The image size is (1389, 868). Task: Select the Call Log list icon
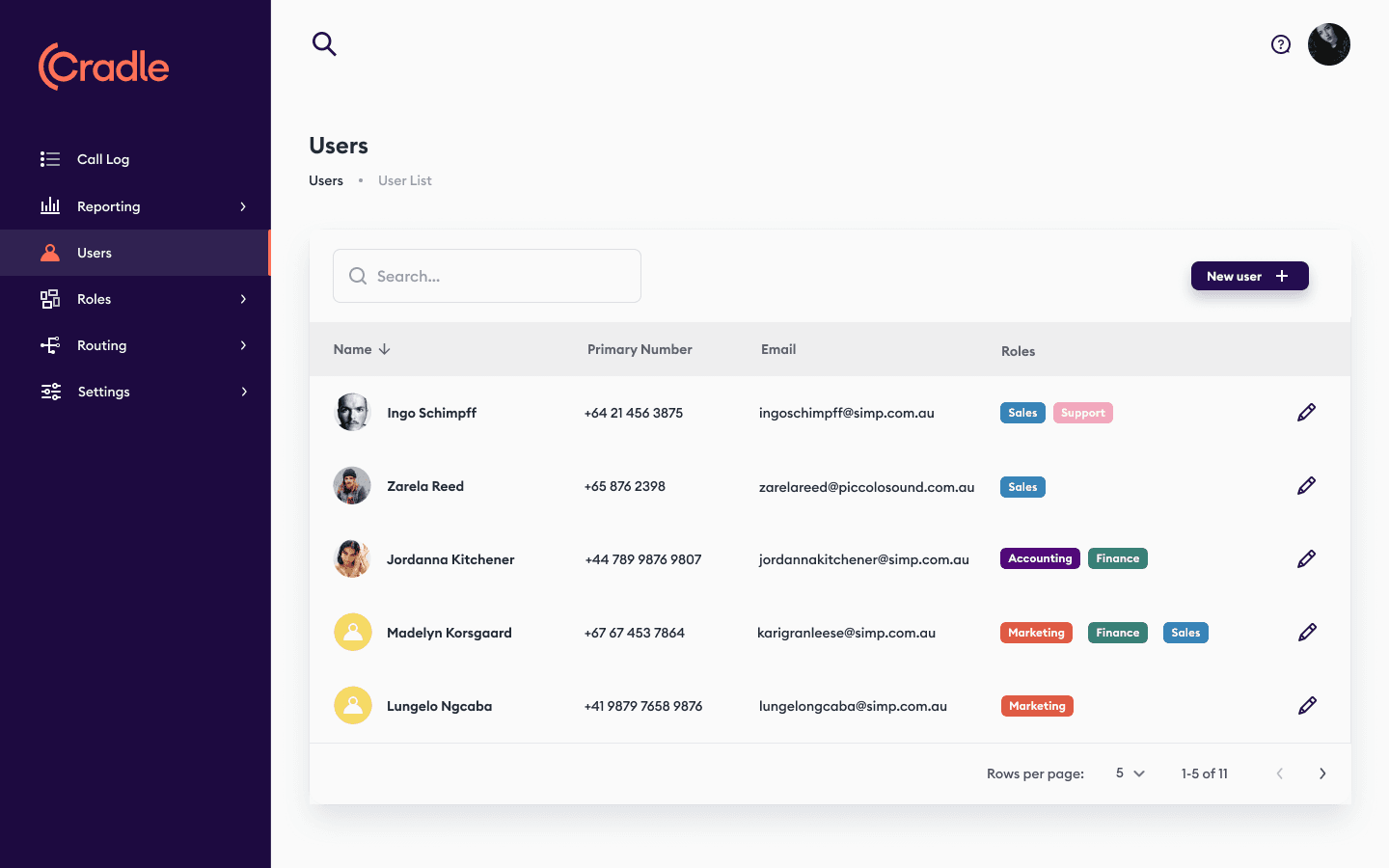click(x=49, y=158)
